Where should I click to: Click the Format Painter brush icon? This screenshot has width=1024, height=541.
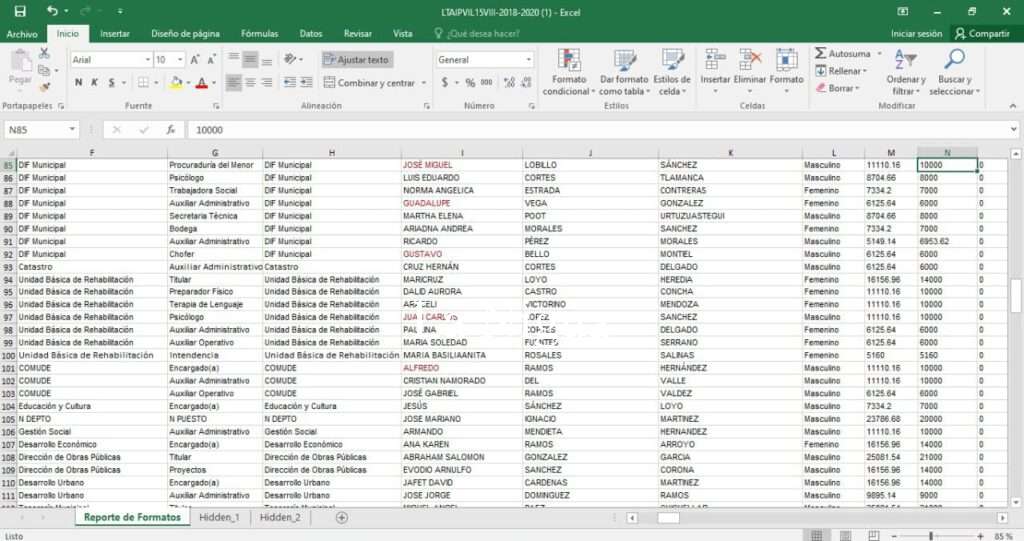[x=44, y=86]
